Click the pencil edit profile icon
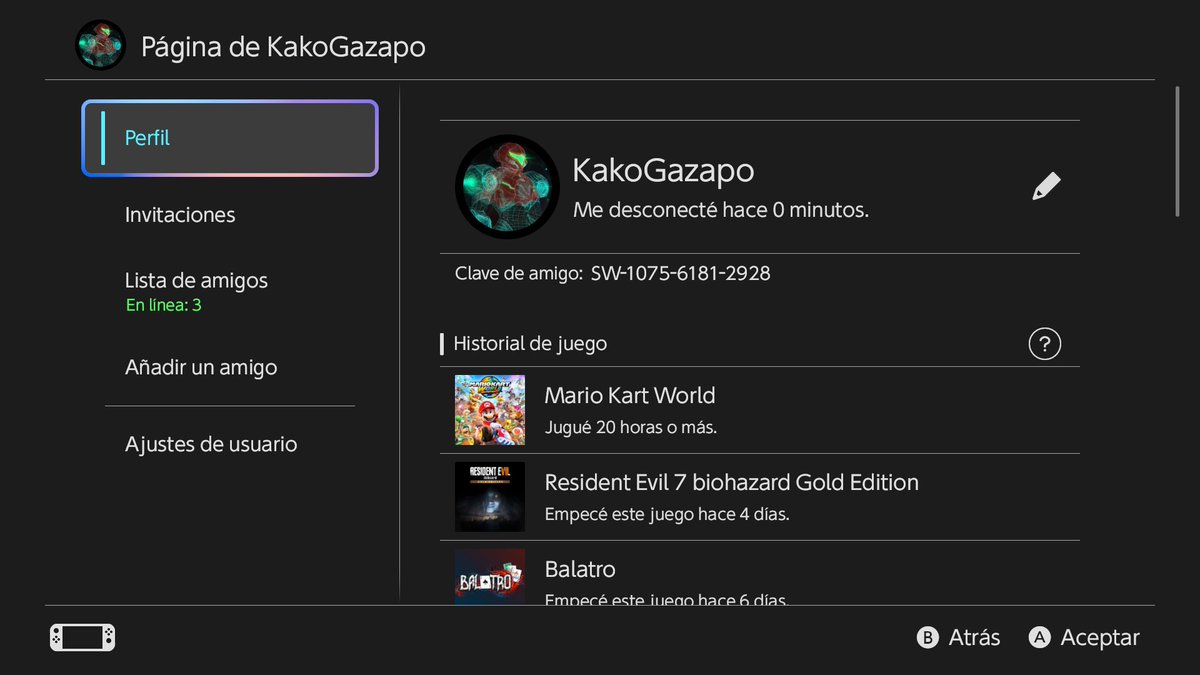This screenshot has width=1200, height=675. click(1046, 186)
